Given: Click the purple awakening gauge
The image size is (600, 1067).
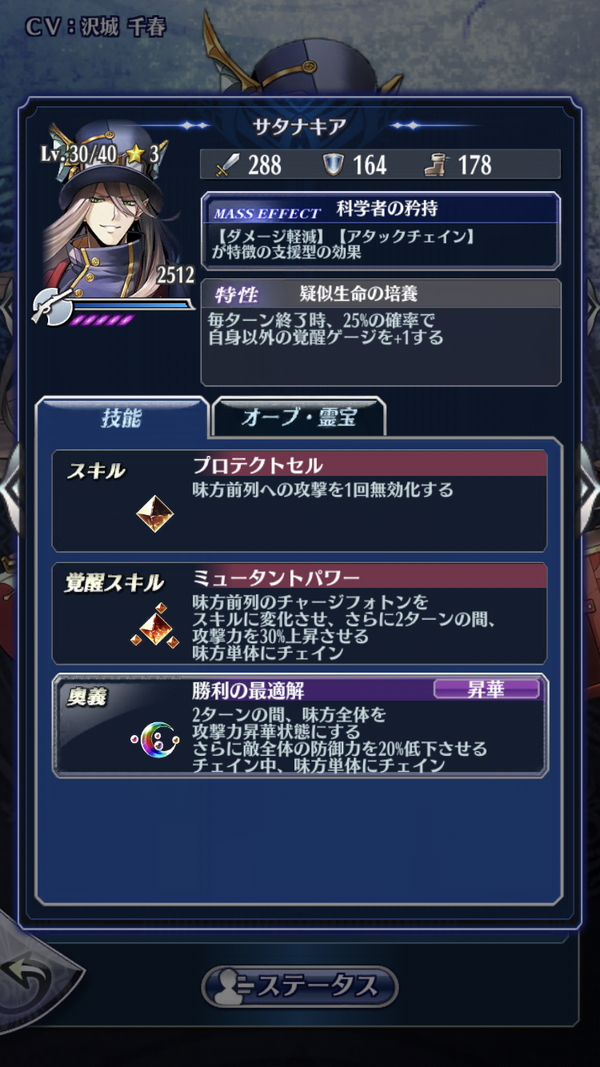Looking at the screenshot, I should coord(103,319).
